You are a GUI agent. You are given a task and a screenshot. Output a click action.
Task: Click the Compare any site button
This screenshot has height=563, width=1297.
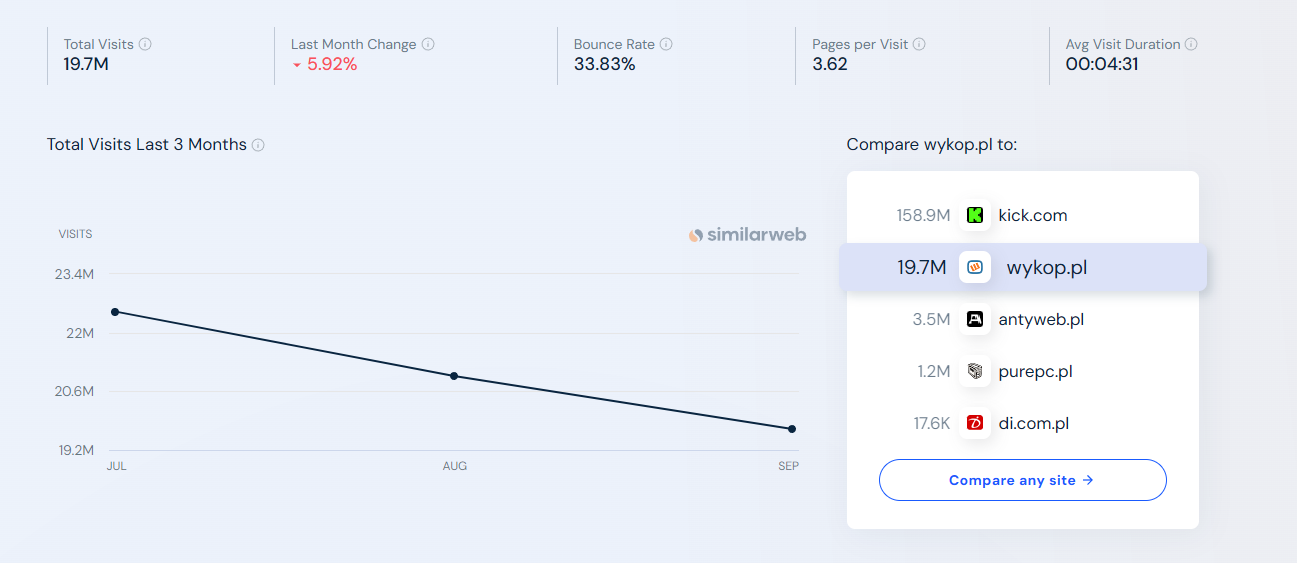[1022, 480]
